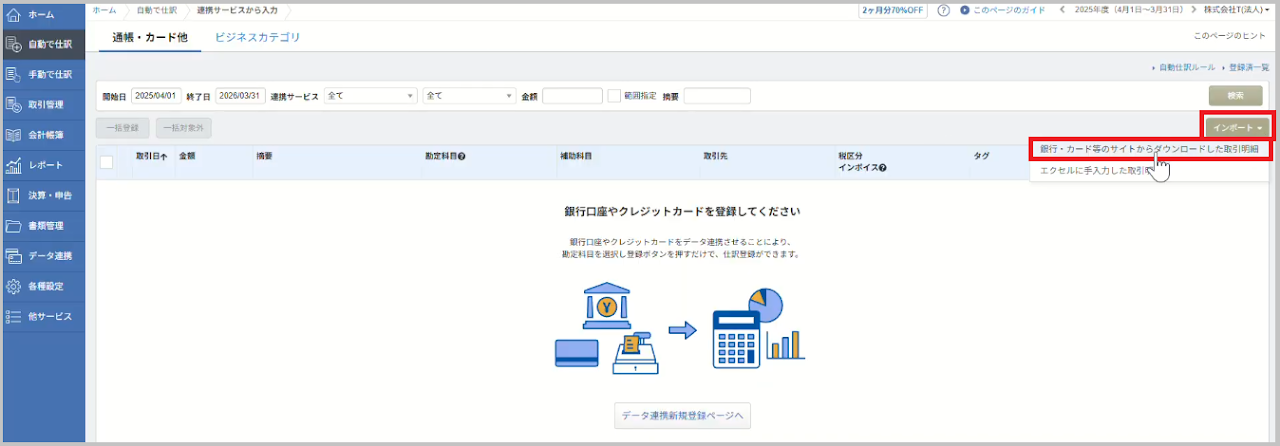
Task: Open レポート in the sidebar
Action: 43,165
